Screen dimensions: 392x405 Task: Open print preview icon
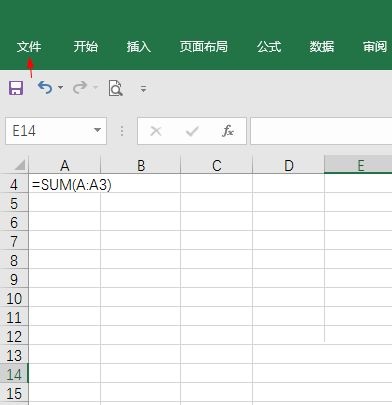tap(116, 88)
